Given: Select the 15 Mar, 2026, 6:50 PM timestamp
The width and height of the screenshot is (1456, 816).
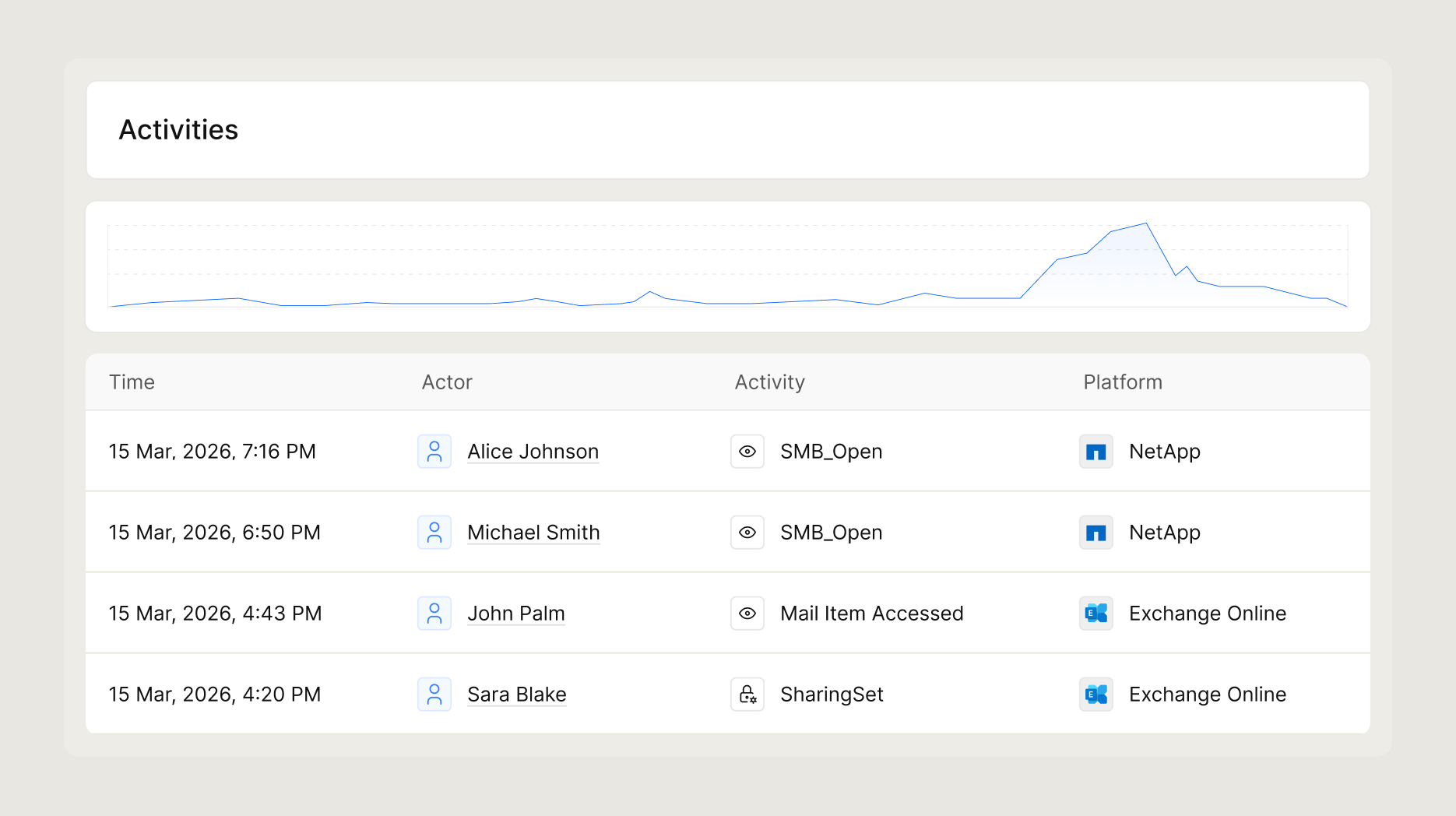Looking at the screenshot, I should (215, 533).
